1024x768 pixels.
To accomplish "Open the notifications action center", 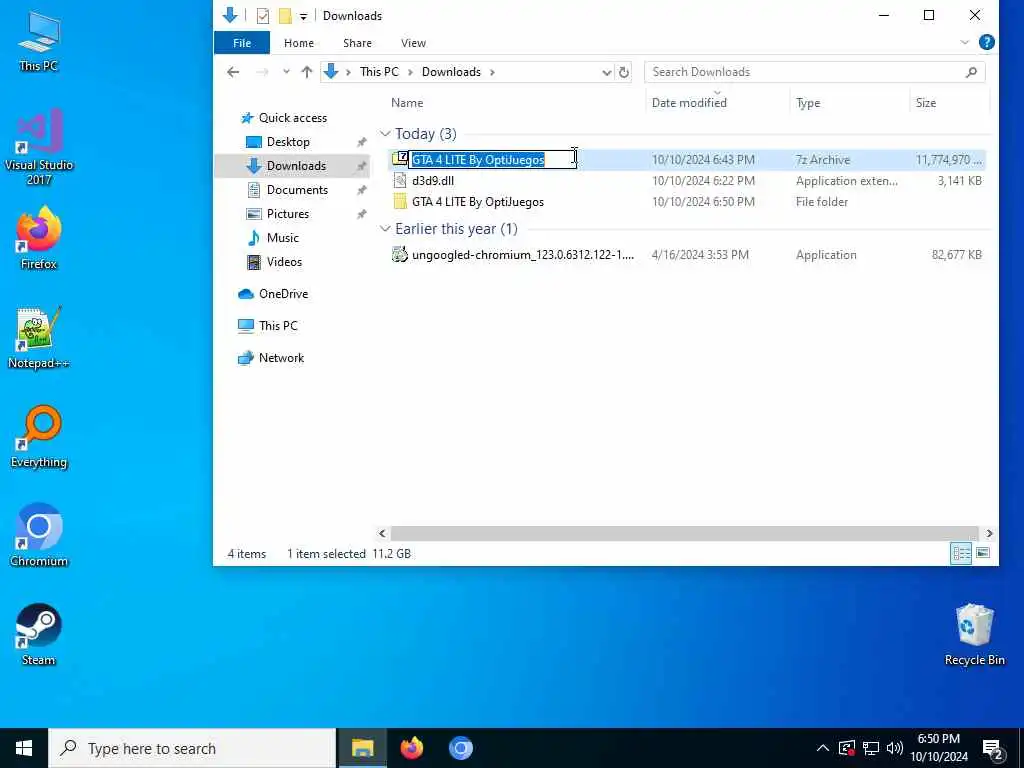I will (x=993, y=748).
